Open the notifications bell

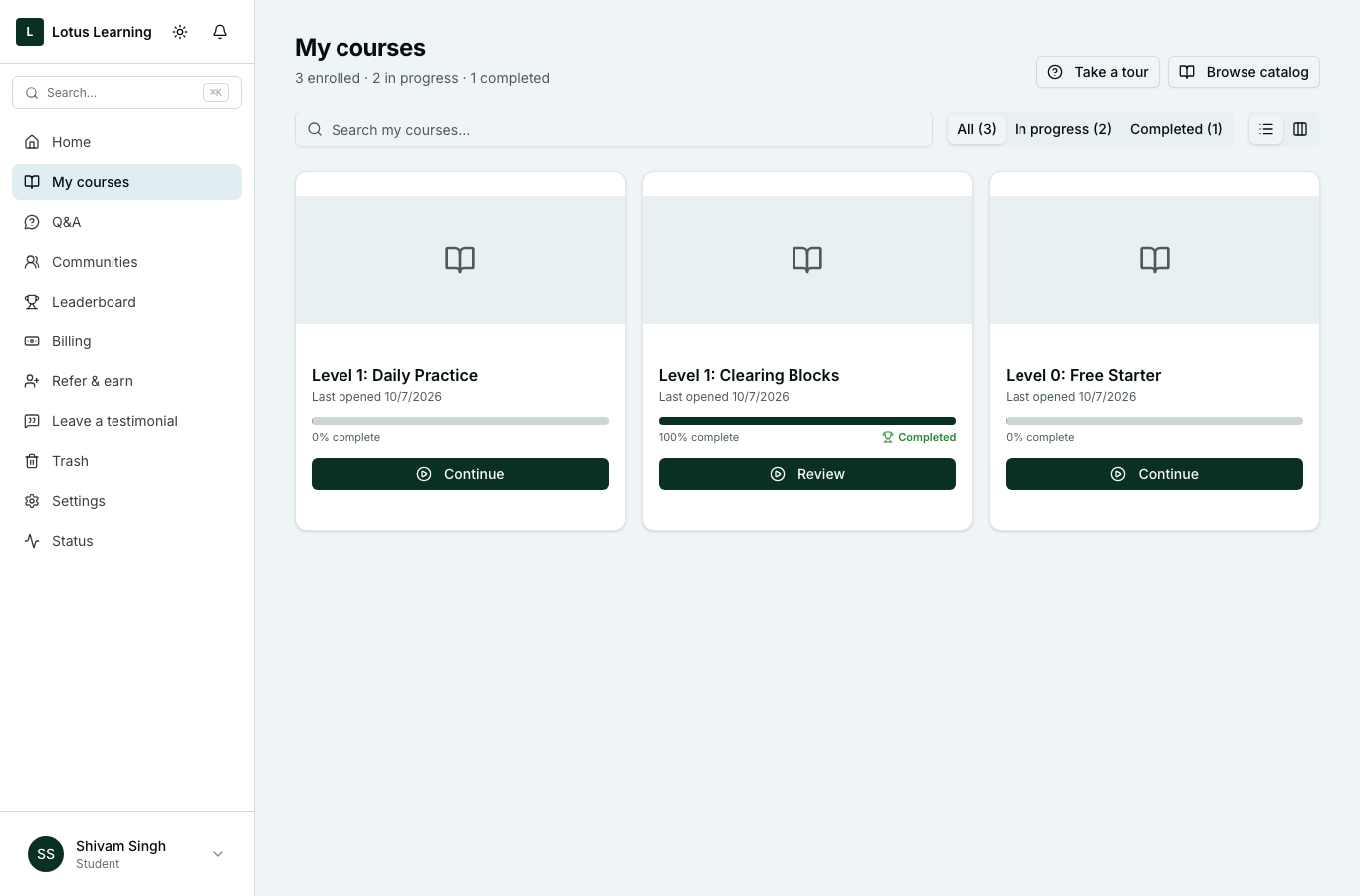pyautogui.click(x=220, y=32)
